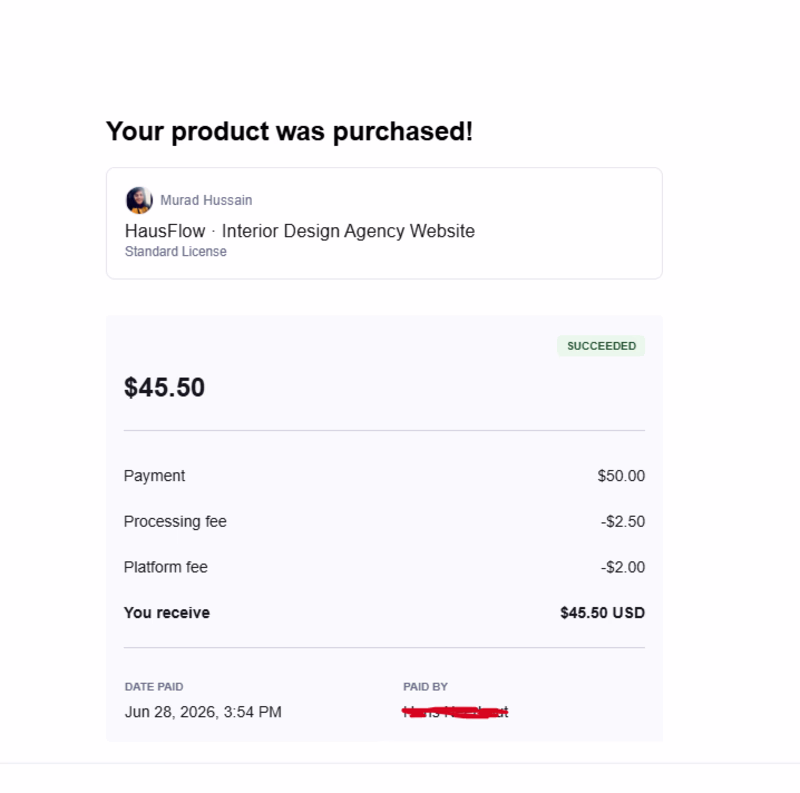The width and height of the screenshot is (800, 793).
Task: Click the Your product was purchased heading
Action: point(289,131)
